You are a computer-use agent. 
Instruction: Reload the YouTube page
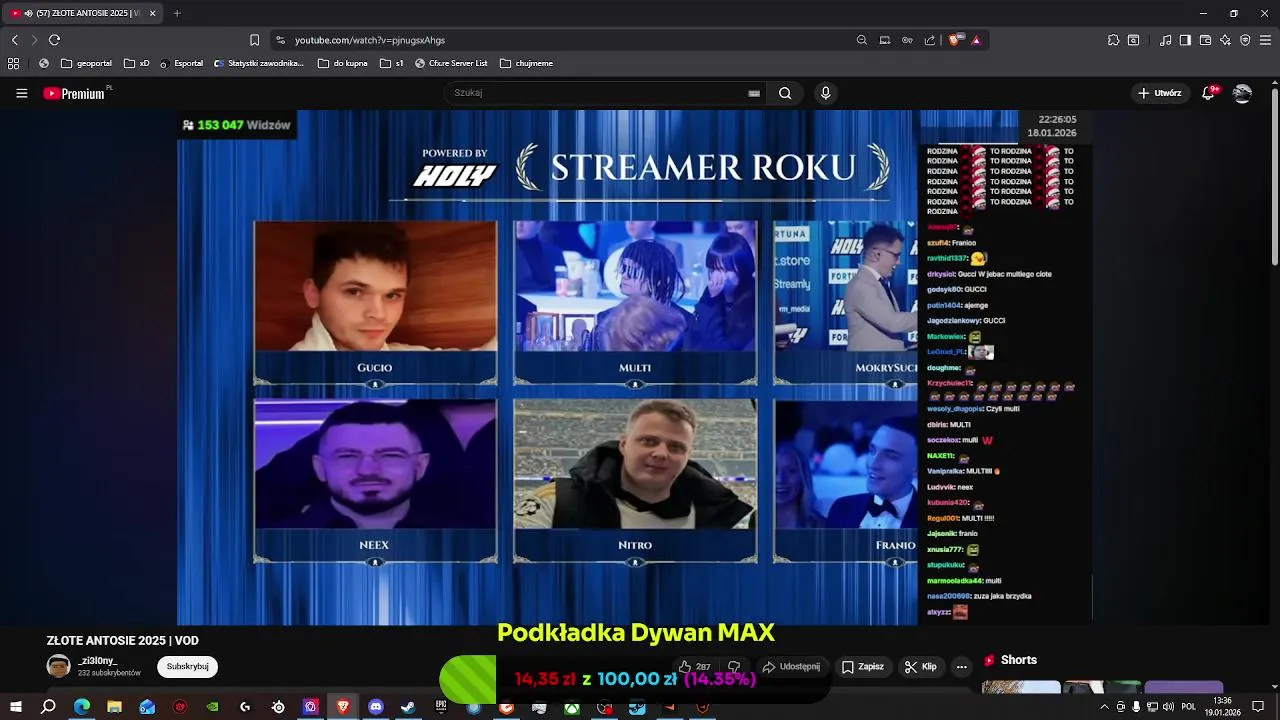[54, 40]
